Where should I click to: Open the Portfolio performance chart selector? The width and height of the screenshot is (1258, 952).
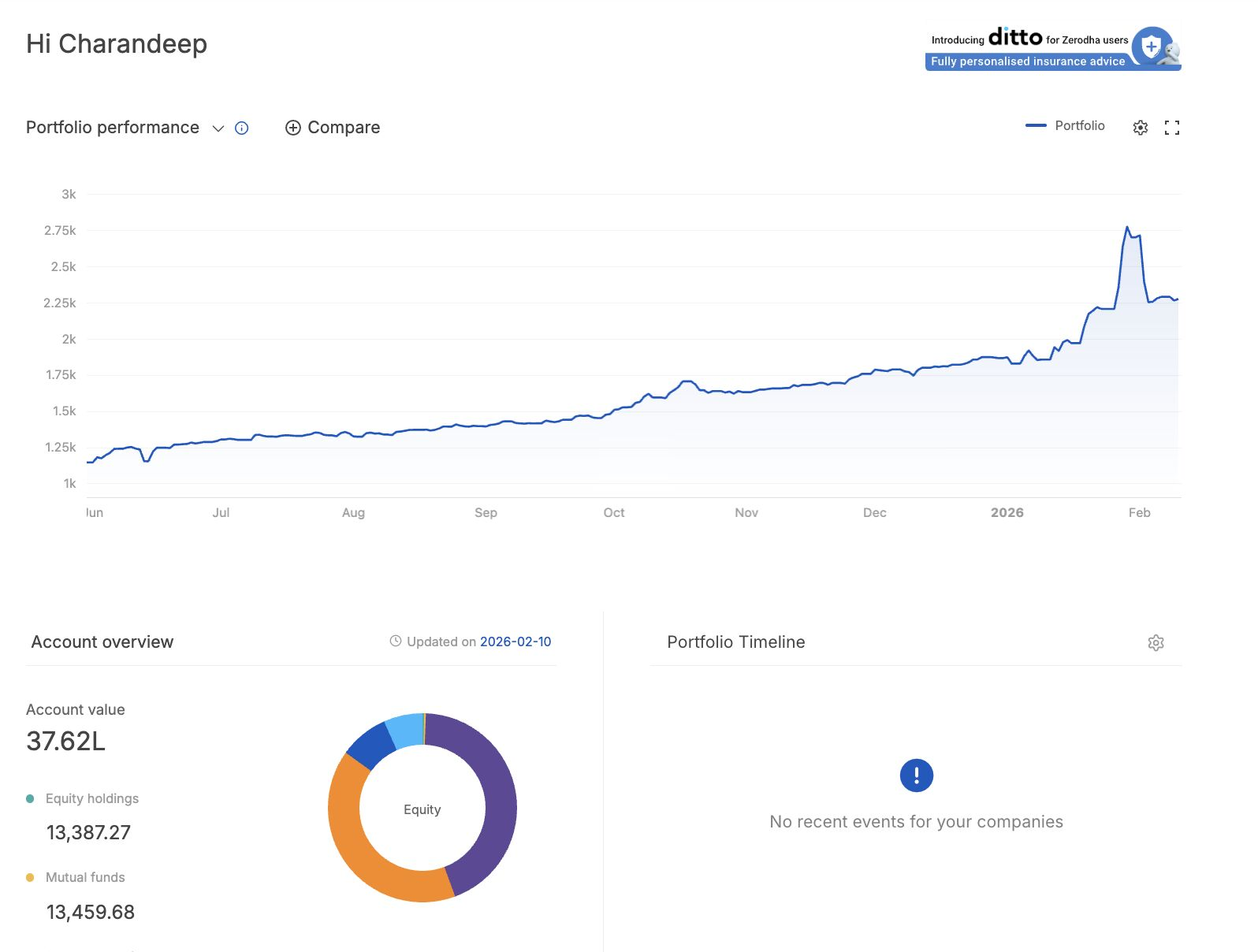[113, 128]
